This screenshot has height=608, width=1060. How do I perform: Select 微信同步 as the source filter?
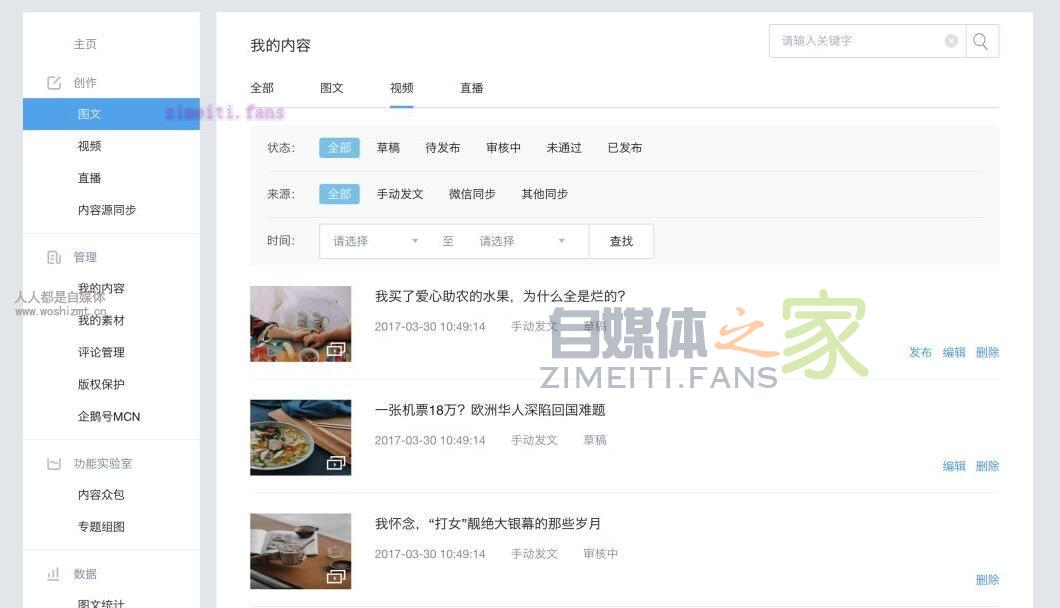point(471,194)
